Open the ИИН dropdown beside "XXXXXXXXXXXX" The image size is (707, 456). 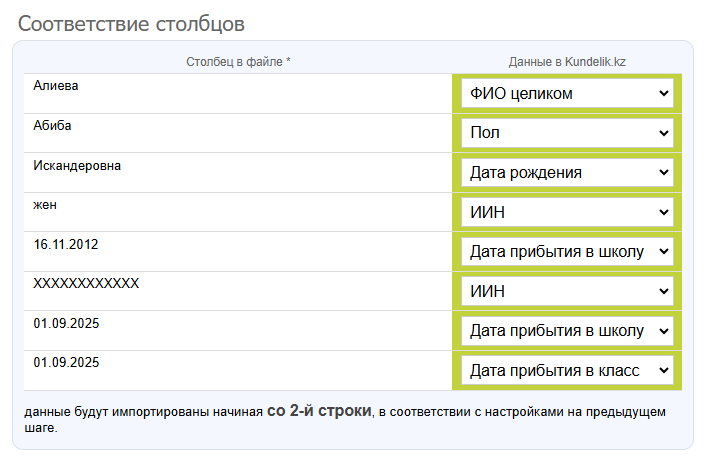(567, 291)
